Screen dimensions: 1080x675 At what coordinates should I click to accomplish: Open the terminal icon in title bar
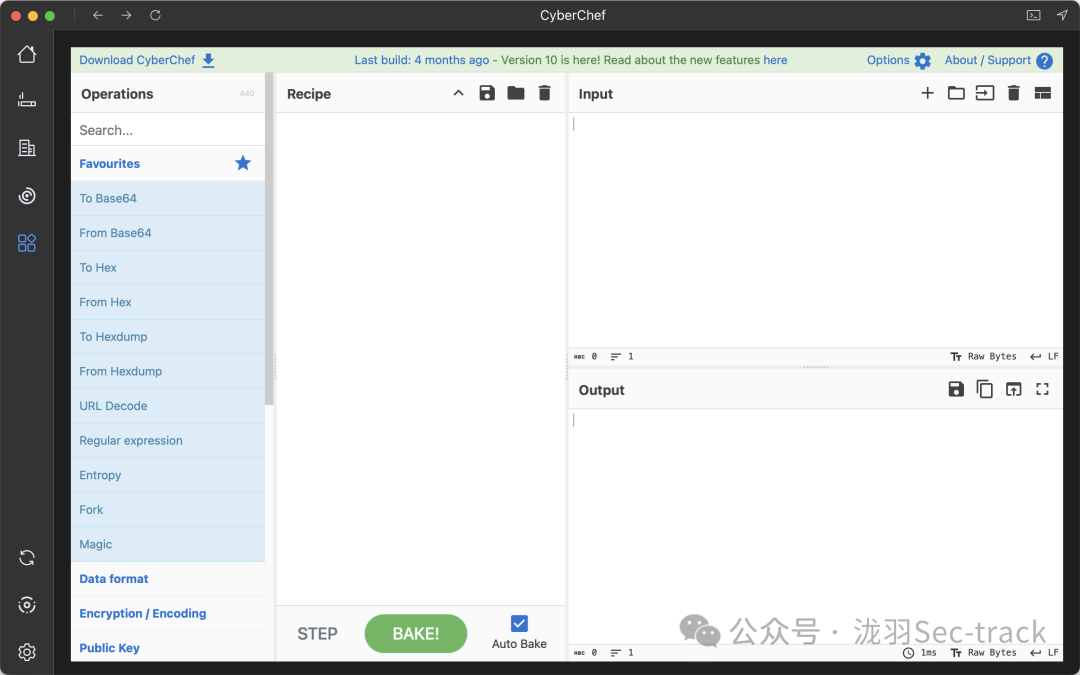click(x=1033, y=15)
